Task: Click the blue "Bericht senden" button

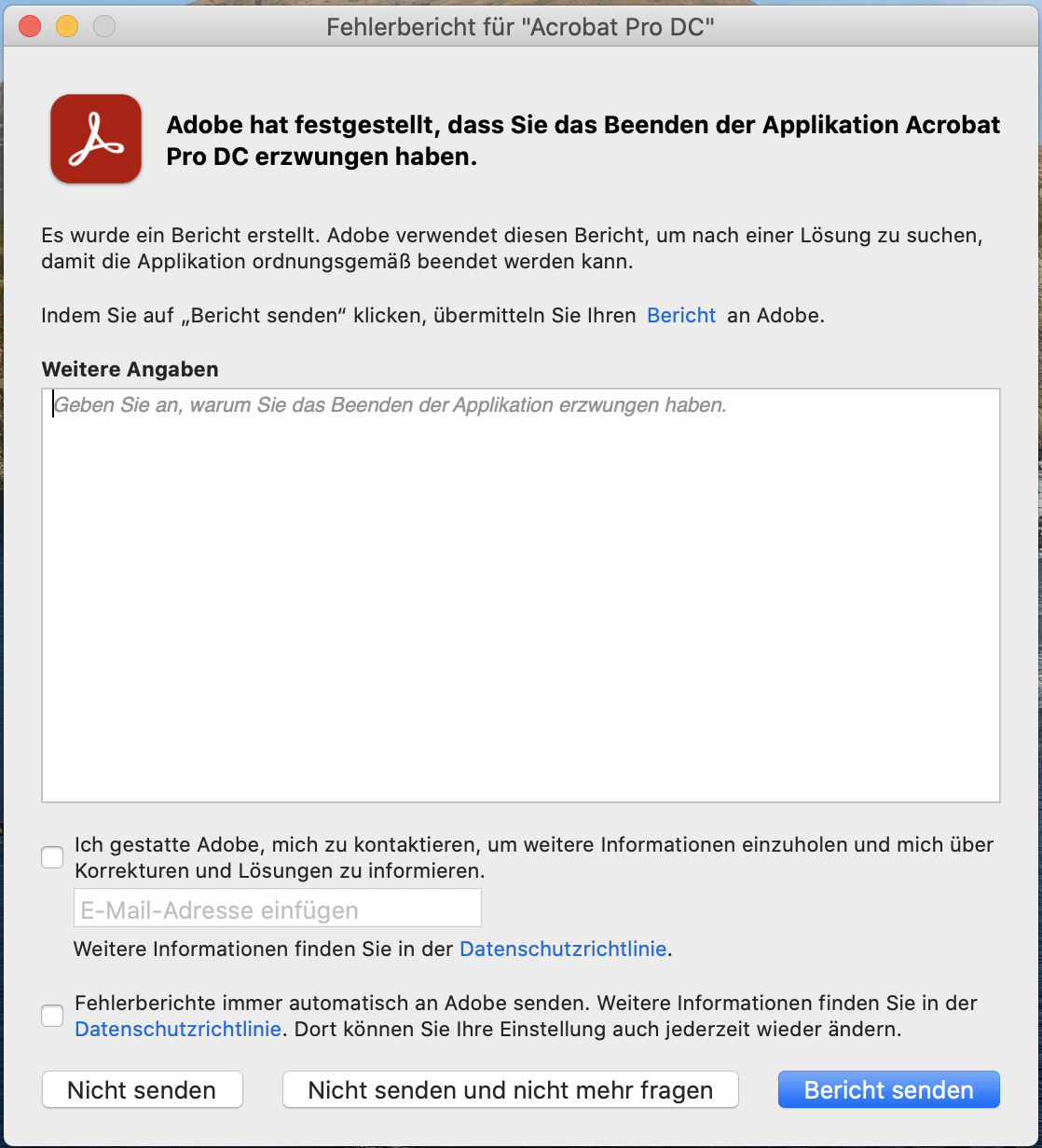Action: 887,1088
